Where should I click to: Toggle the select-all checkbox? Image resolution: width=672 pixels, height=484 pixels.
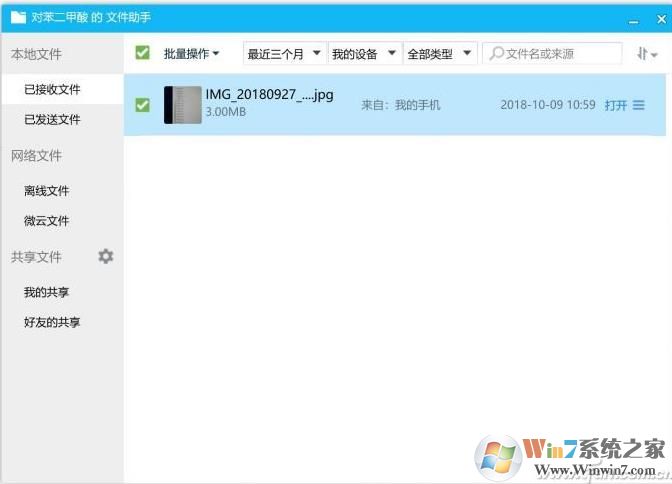coord(142,53)
